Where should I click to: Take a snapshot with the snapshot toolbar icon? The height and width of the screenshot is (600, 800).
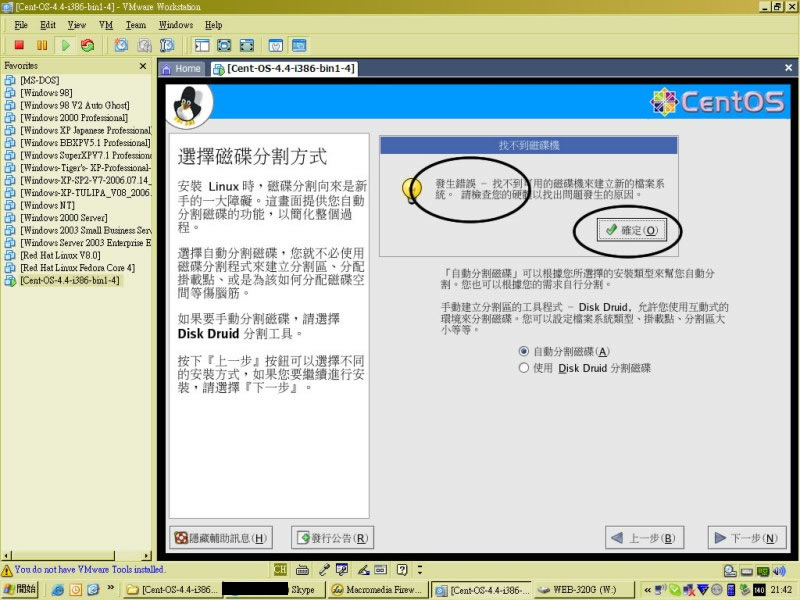(x=121, y=45)
